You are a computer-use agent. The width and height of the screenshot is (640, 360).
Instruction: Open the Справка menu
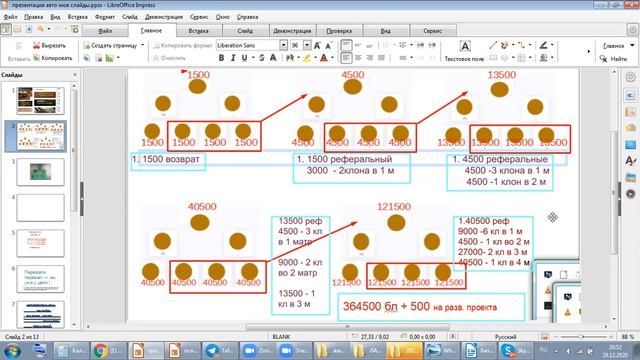tap(247, 17)
